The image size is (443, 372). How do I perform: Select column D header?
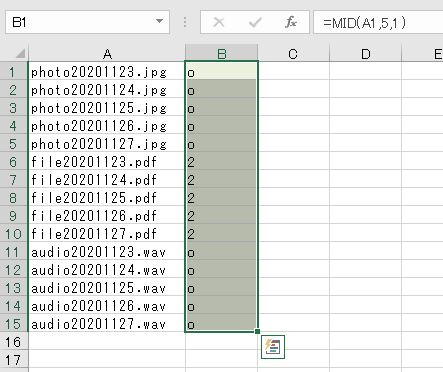point(366,54)
